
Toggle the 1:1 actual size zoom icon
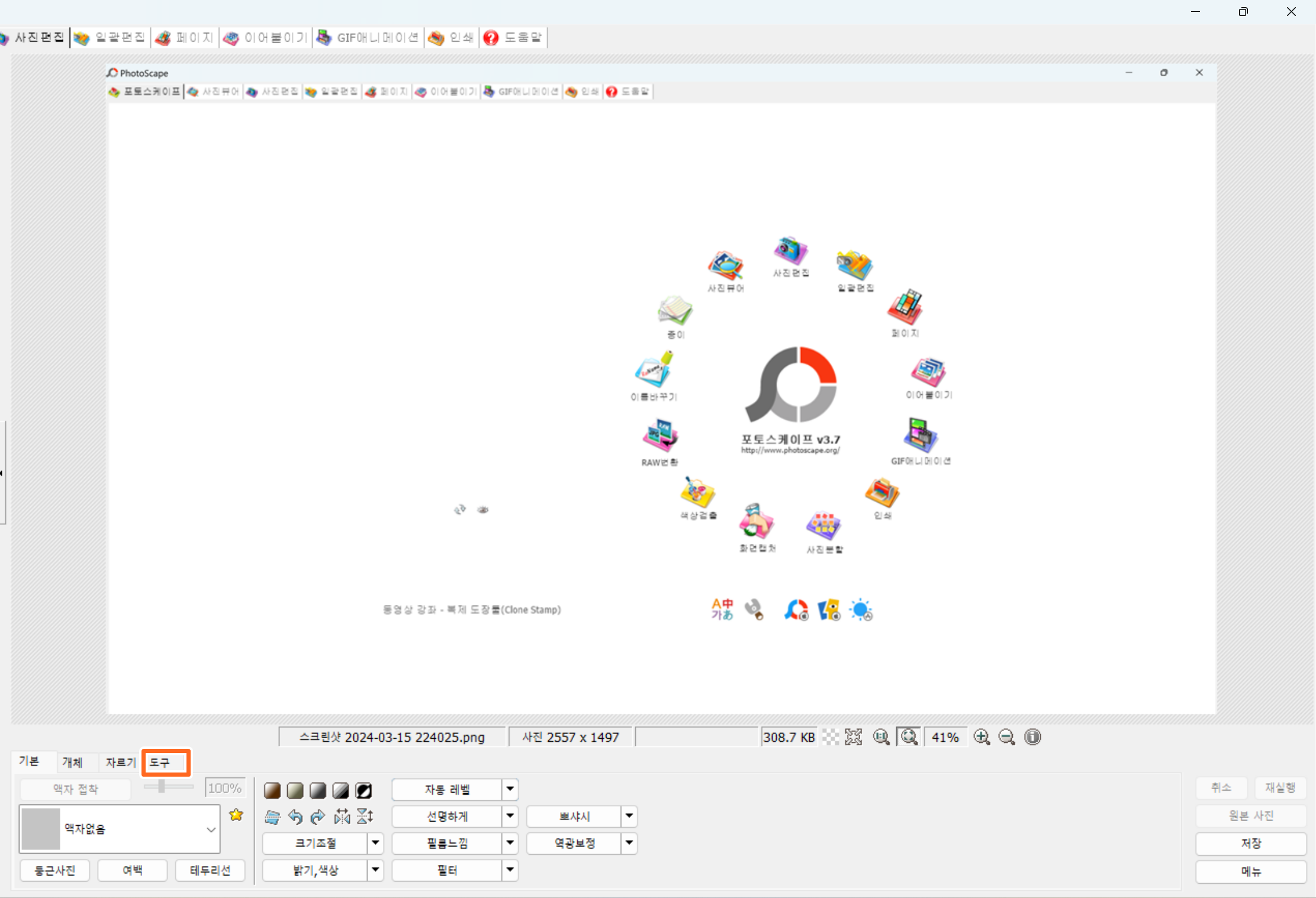click(881, 737)
